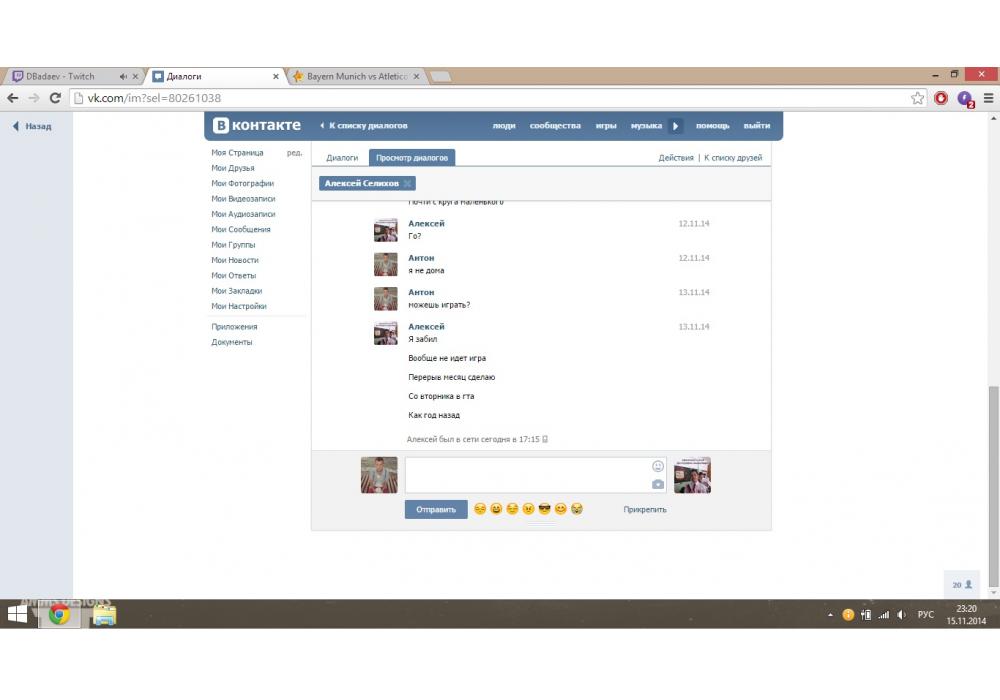The width and height of the screenshot is (1000, 700).
Task: Click network signal tray icon
Action: click(883, 615)
